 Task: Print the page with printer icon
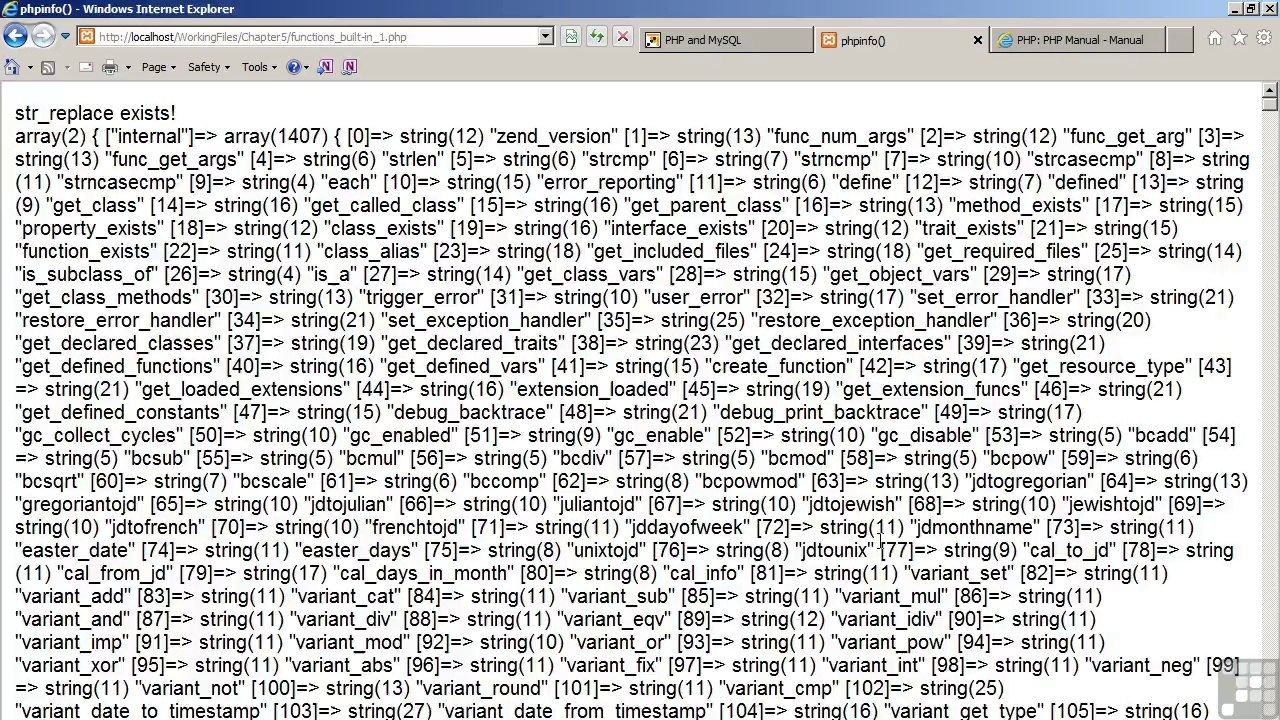tap(110, 67)
